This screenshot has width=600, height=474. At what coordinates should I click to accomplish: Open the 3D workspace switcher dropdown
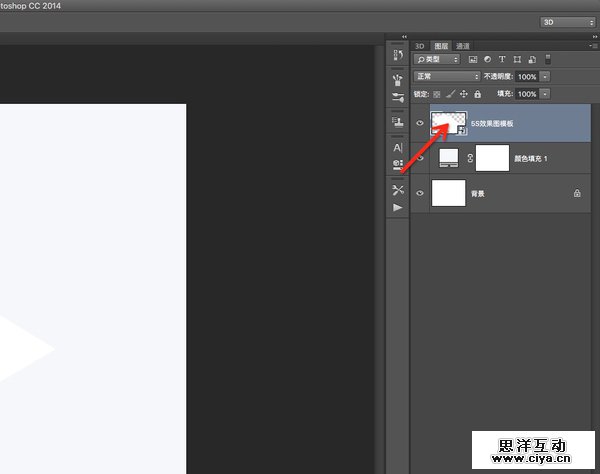pos(567,21)
